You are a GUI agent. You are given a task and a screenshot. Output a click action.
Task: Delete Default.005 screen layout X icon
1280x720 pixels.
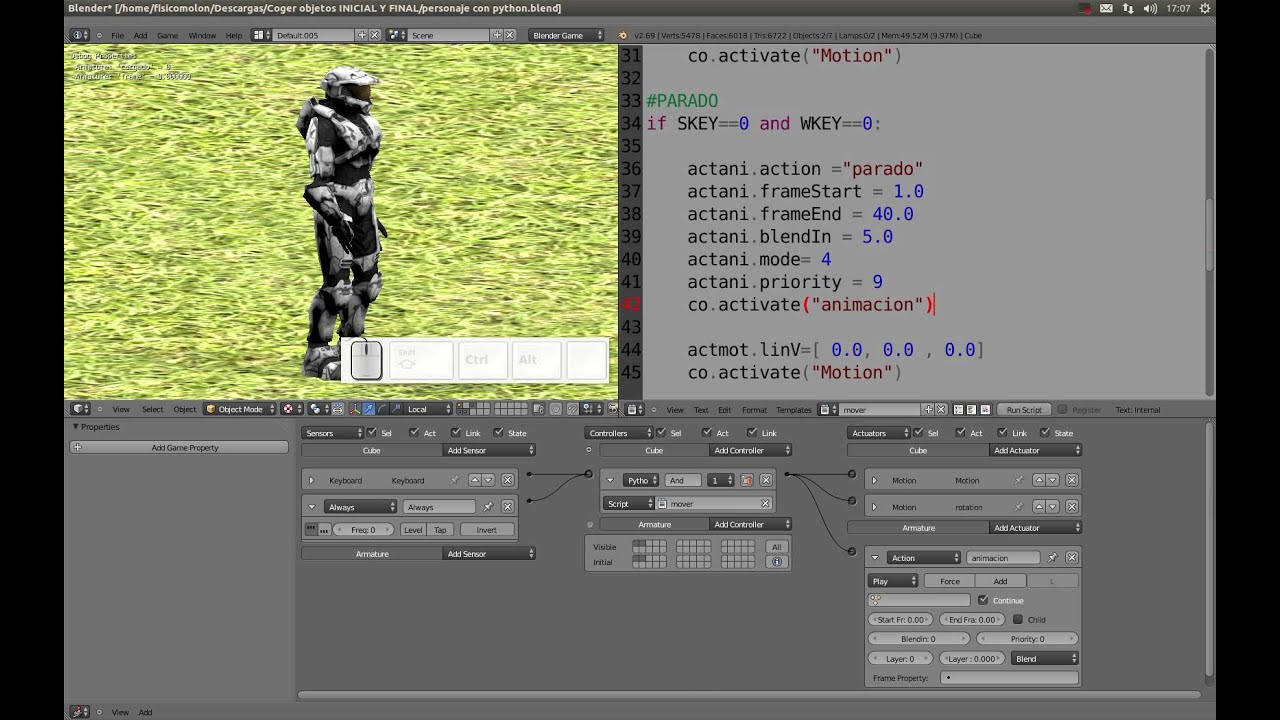click(x=375, y=35)
